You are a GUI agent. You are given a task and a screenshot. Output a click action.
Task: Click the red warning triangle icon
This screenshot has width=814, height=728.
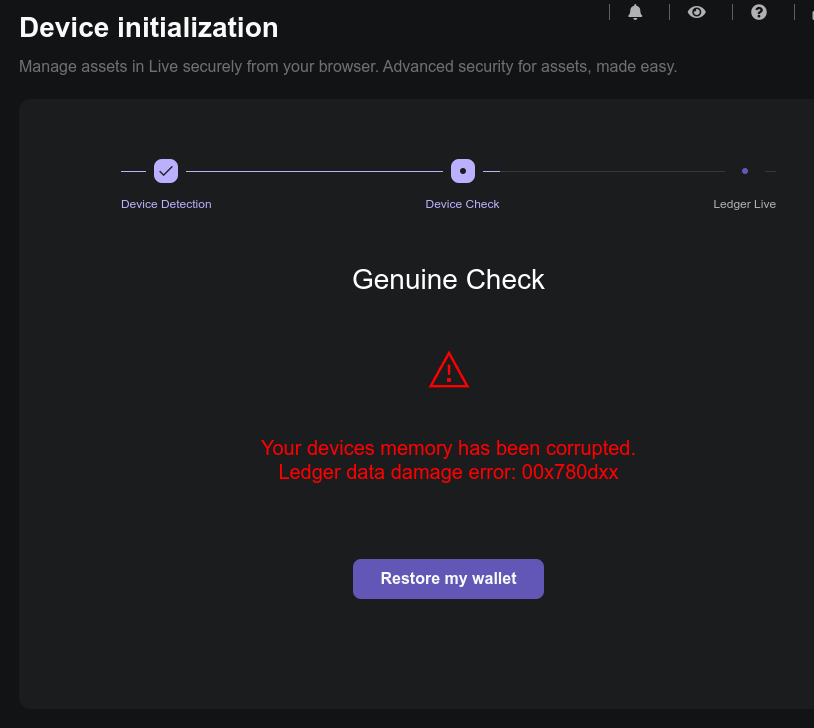click(x=449, y=370)
